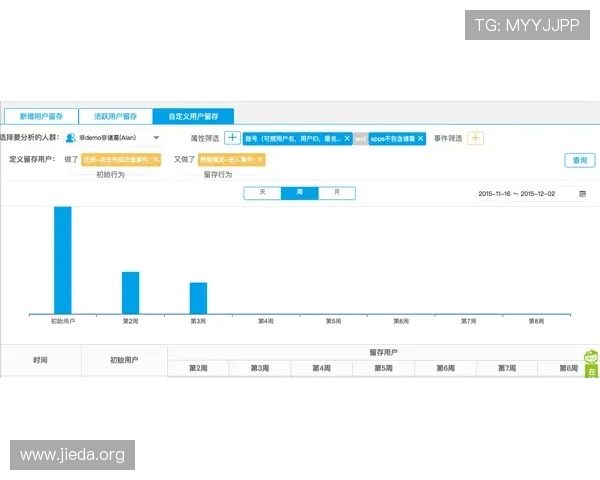Viewport: 600px width, 480px height.
Task: Click the blue plus icon beside 属性筛选
Action: [x=232, y=138]
